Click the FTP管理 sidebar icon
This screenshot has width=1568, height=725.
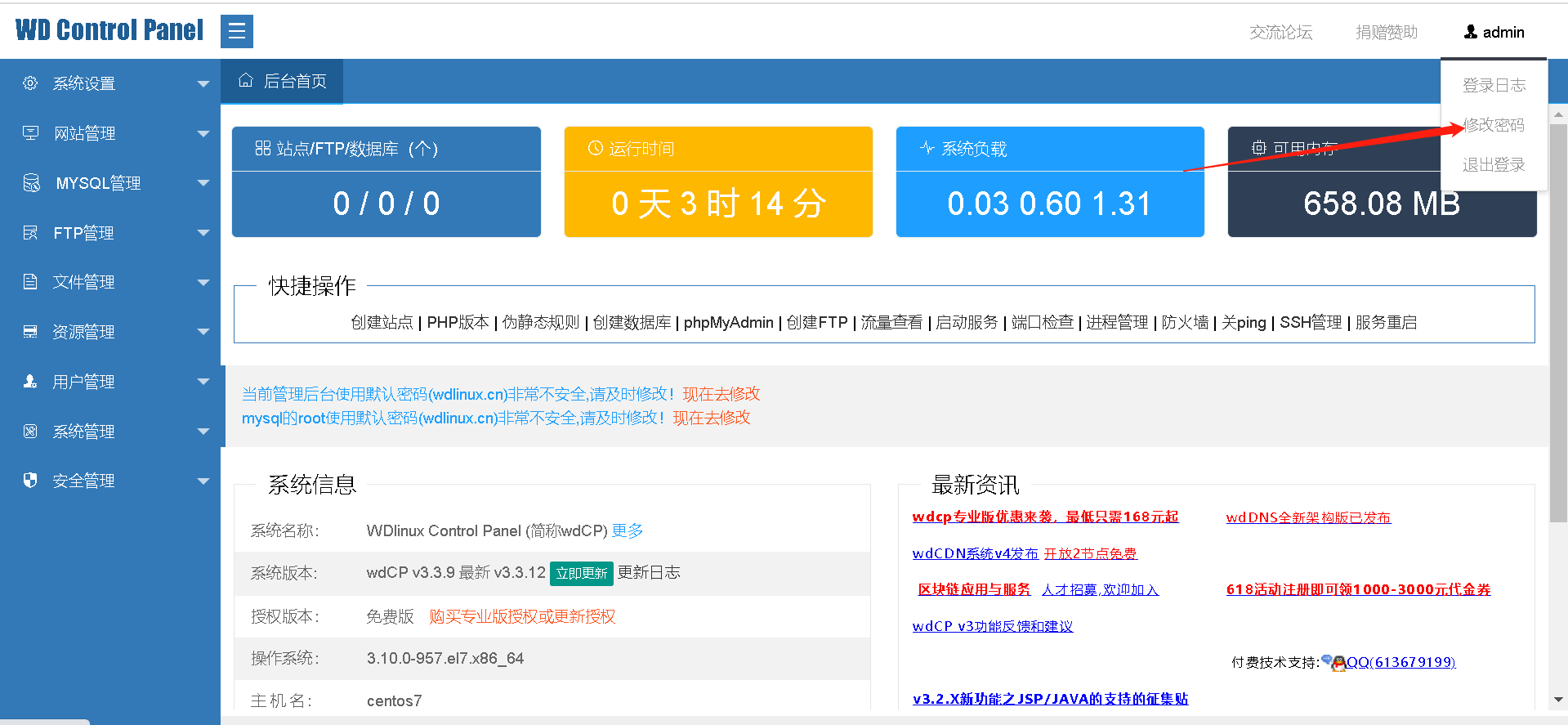[30, 233]
